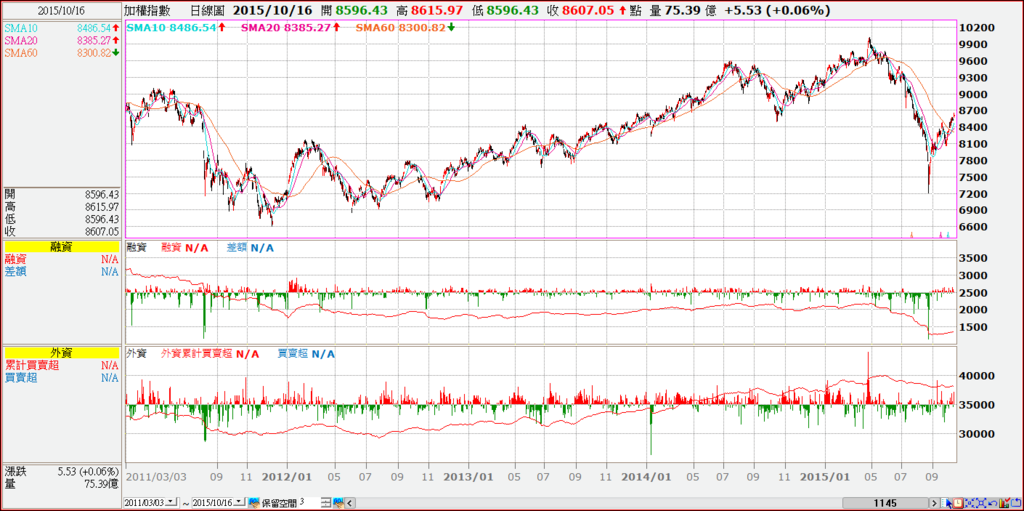Click the yellow 融資 panel header
1024x511 pixels.
pyautogui.click(x=61, y=246)
